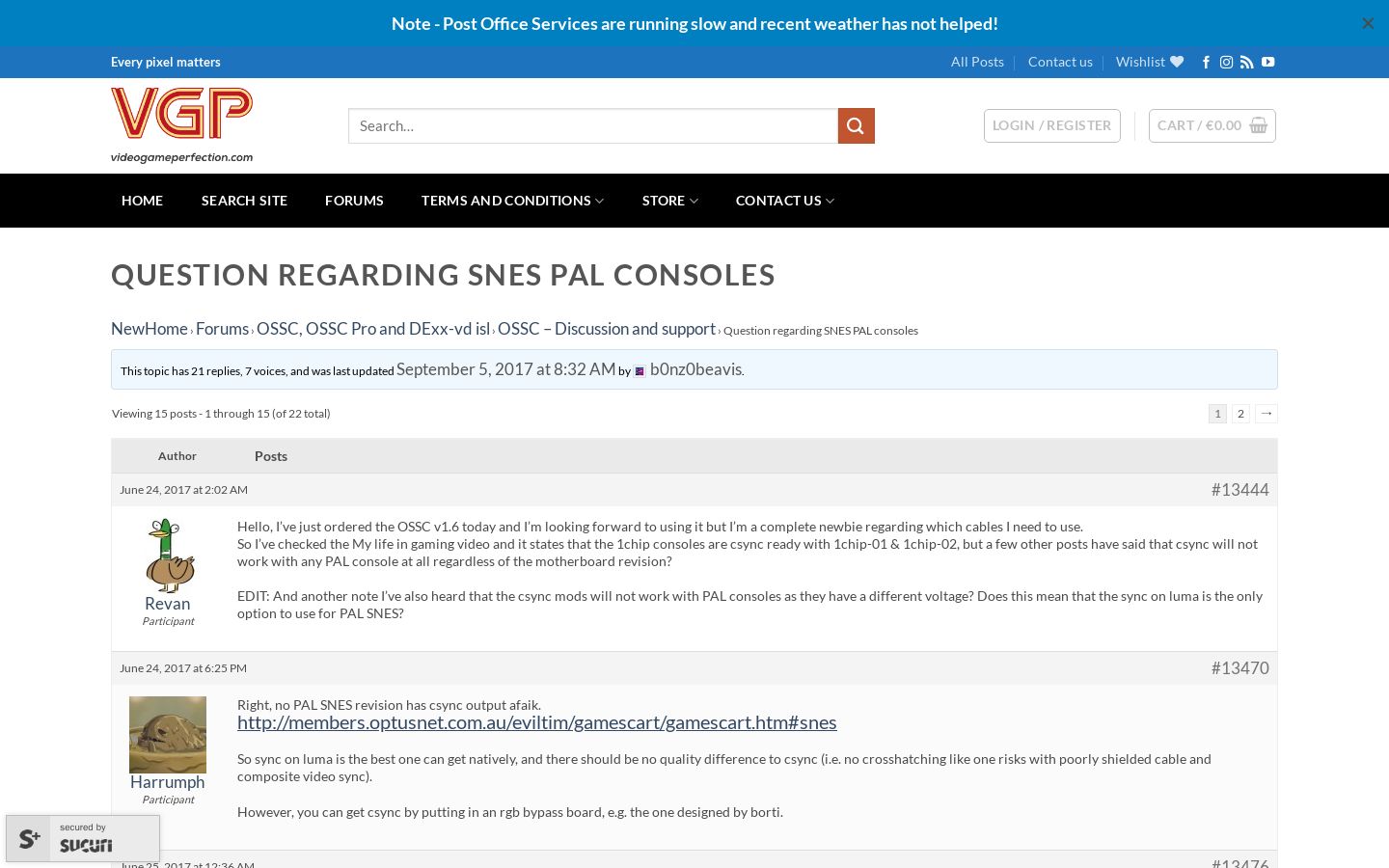Open the September 5, 2017 last-updated link
The width and height of the screenshot is (1389, 868).
(x=505, y=369)
